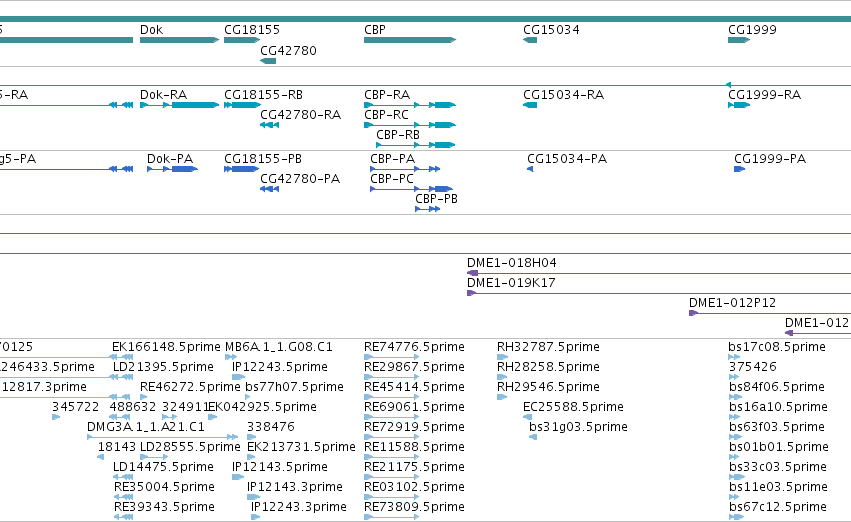Select RE29867.5prime EST label
851x522 pixels.
tap(414, 367)
